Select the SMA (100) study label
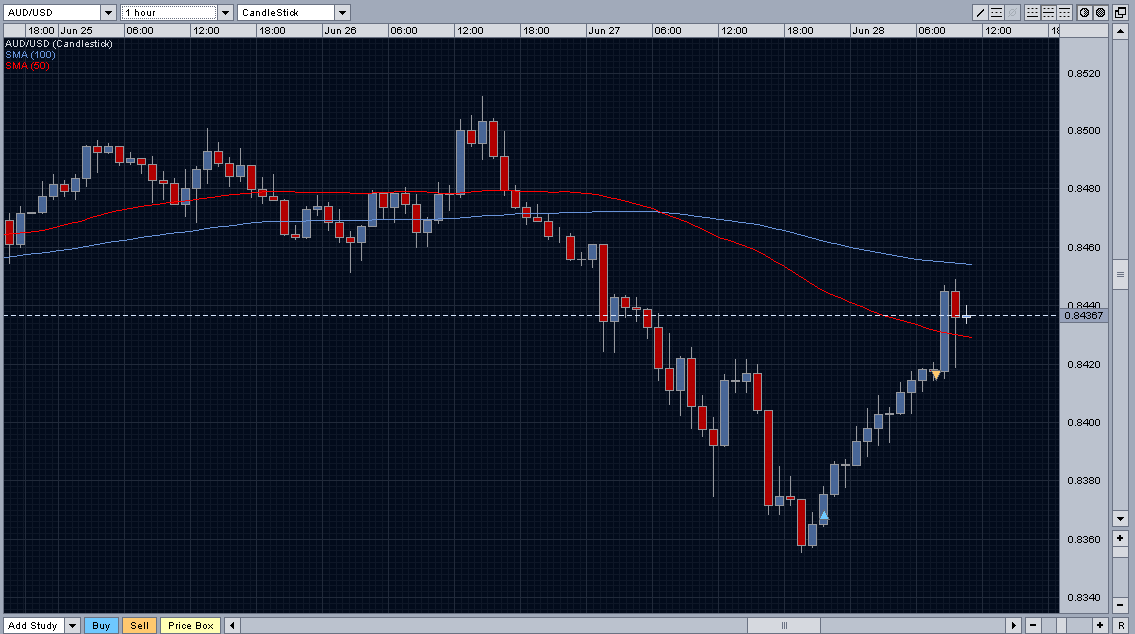Image resolution: width=1135 pixels, height=634 pixels. [x=30, y=55]
